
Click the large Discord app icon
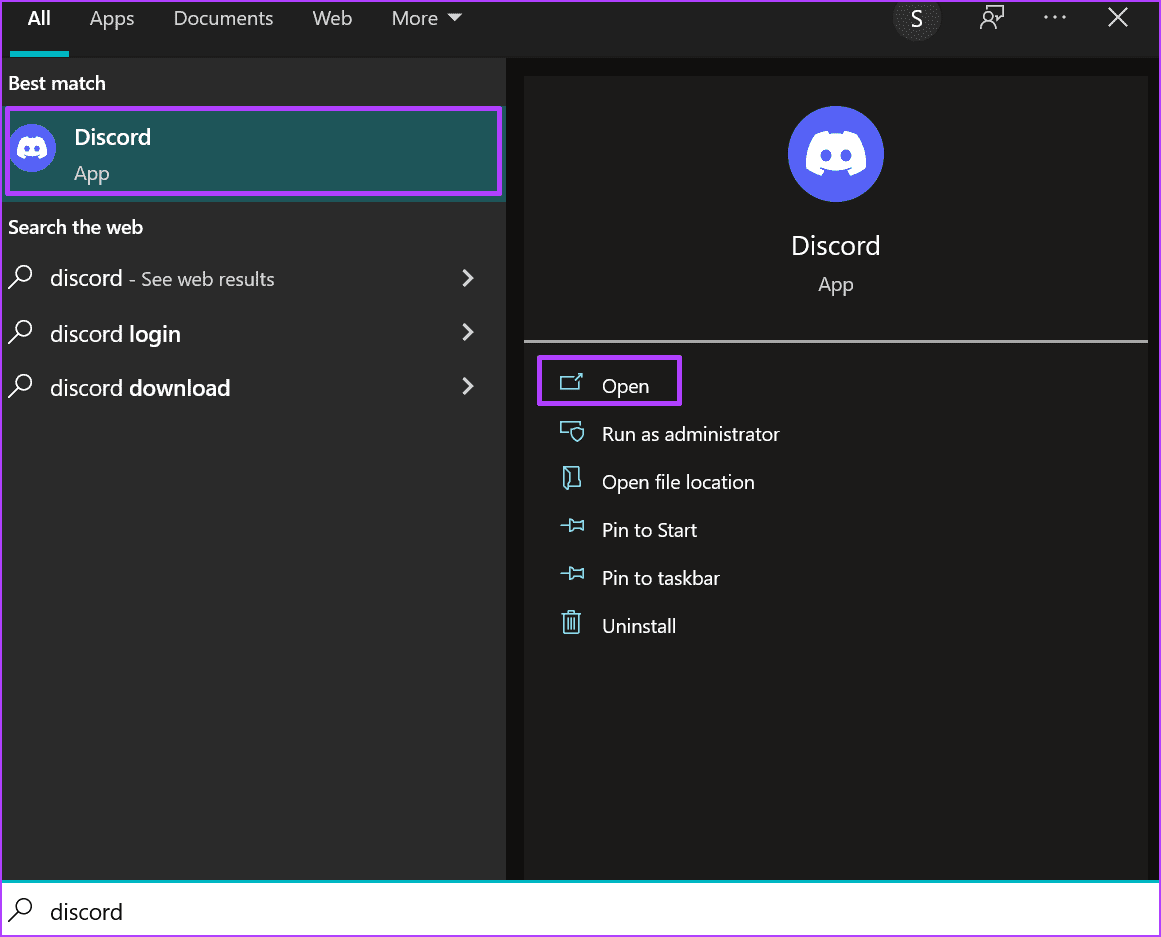[x=835, y=153]
